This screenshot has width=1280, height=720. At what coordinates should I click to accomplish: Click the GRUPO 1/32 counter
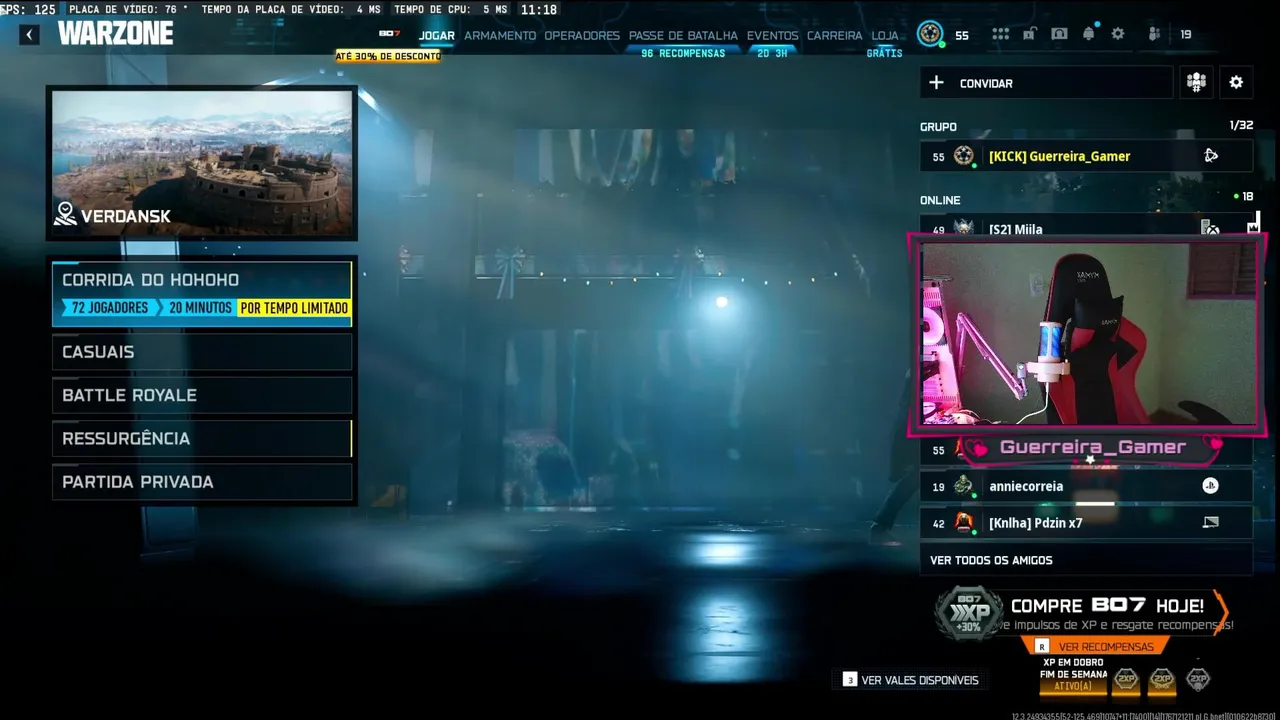pyautogui.click(x=1240, y=126)
